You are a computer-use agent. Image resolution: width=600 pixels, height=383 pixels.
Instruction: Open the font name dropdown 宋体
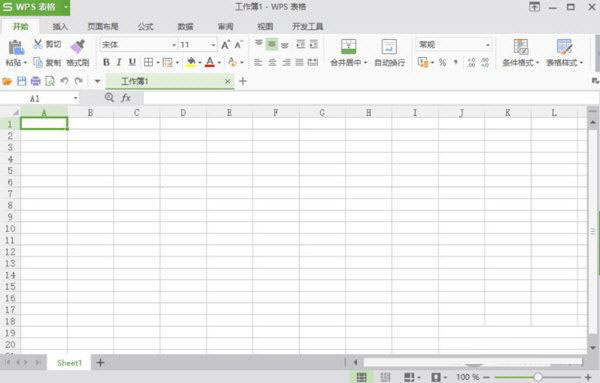point(174,45)
